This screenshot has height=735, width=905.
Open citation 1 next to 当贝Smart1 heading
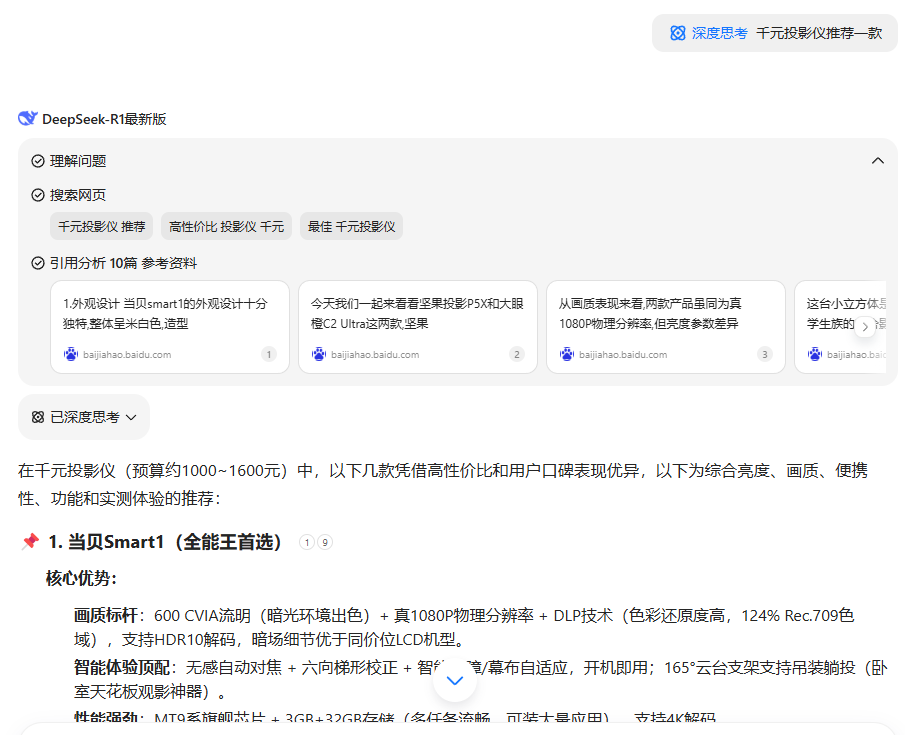coord(307,542)
